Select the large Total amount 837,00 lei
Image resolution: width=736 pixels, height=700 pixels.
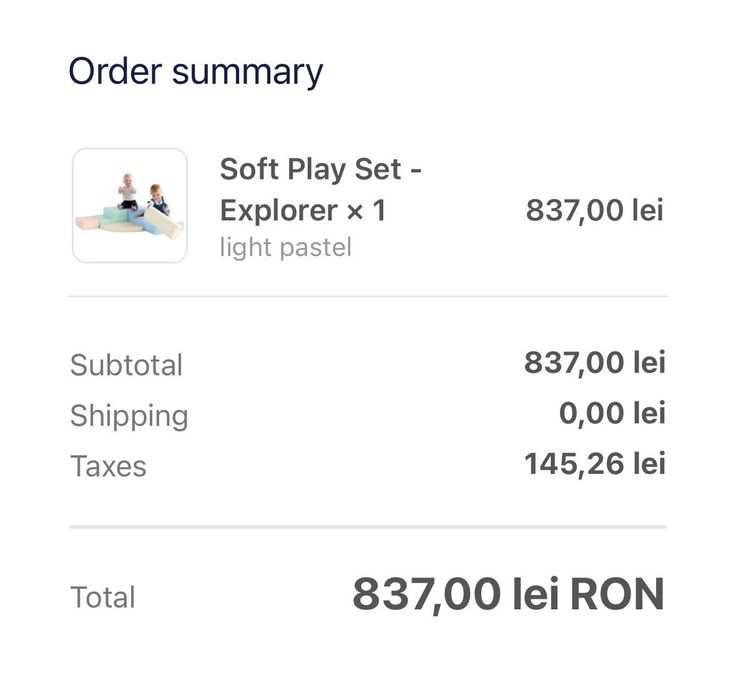(455, 596)
